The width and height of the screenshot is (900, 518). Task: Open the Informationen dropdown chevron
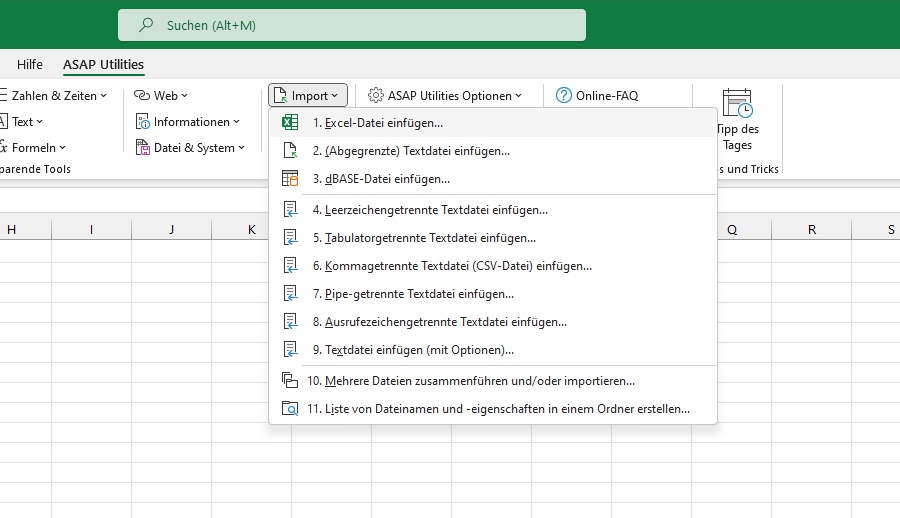[236, 122]
